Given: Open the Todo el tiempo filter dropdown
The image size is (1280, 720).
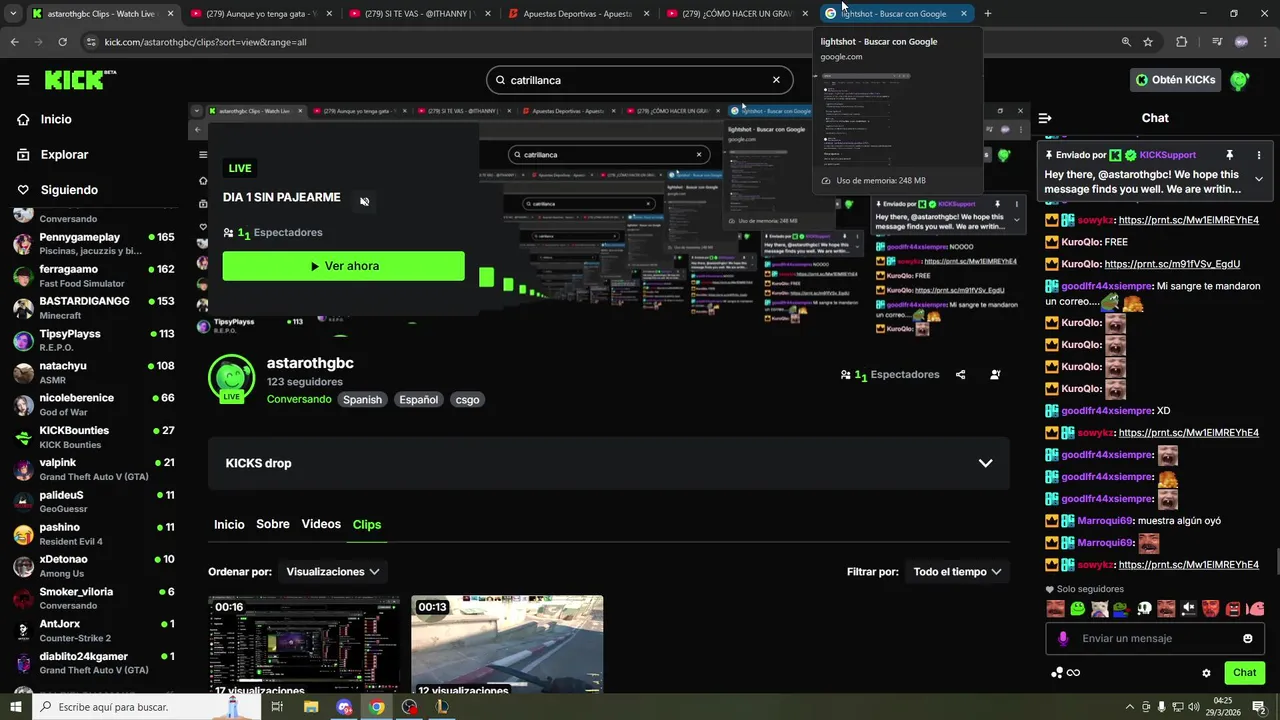Looking at the screenshot, I should pos(957,572).
